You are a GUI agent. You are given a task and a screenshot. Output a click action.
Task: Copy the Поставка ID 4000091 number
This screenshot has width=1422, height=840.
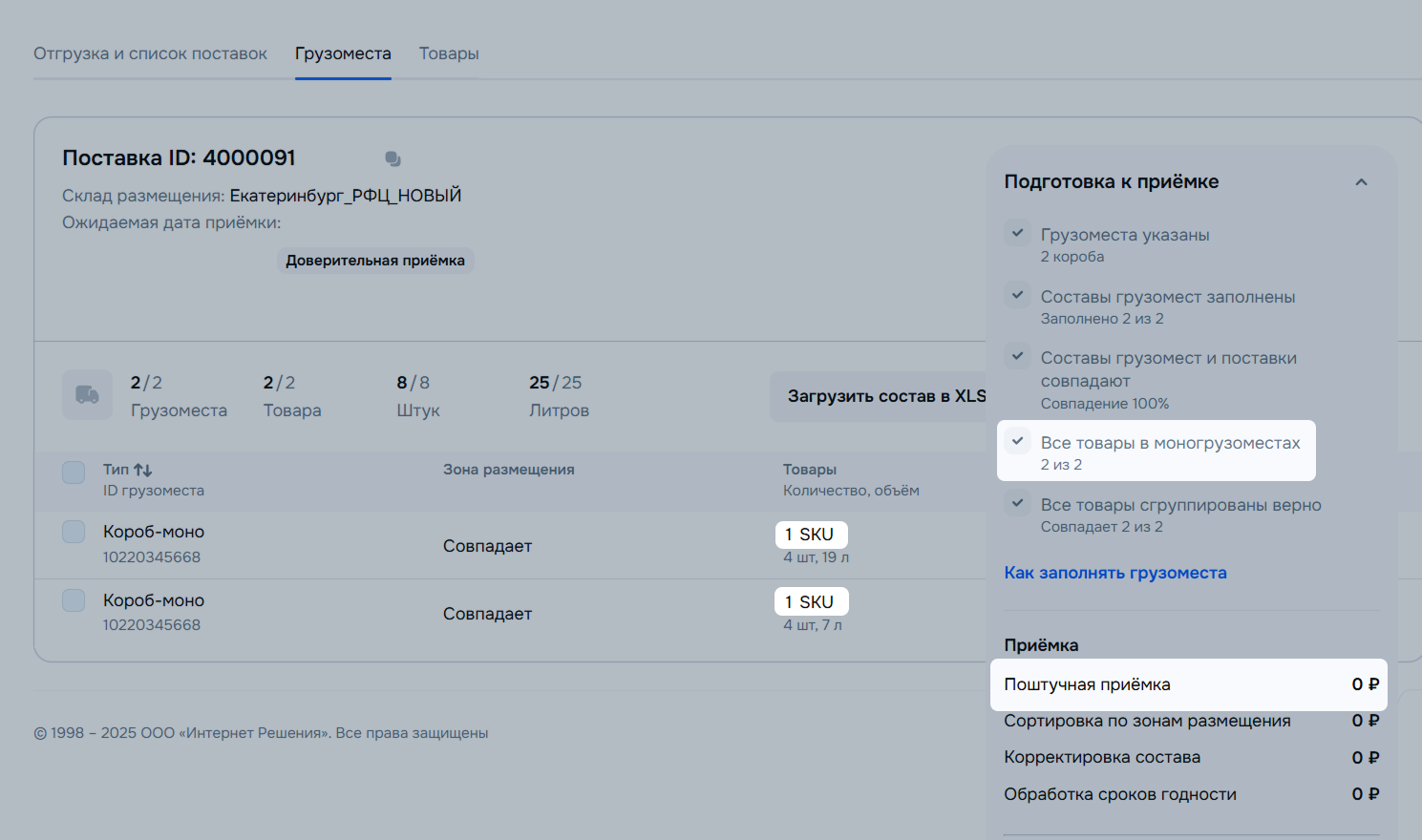coord(393,158)
